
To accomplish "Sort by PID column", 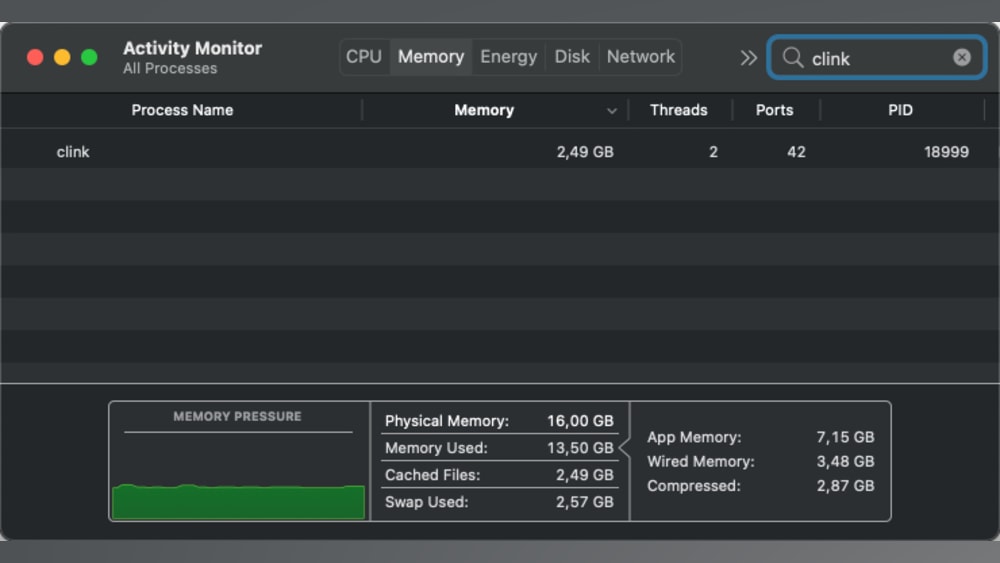I will pyautogui.click(x=901, y=110).
